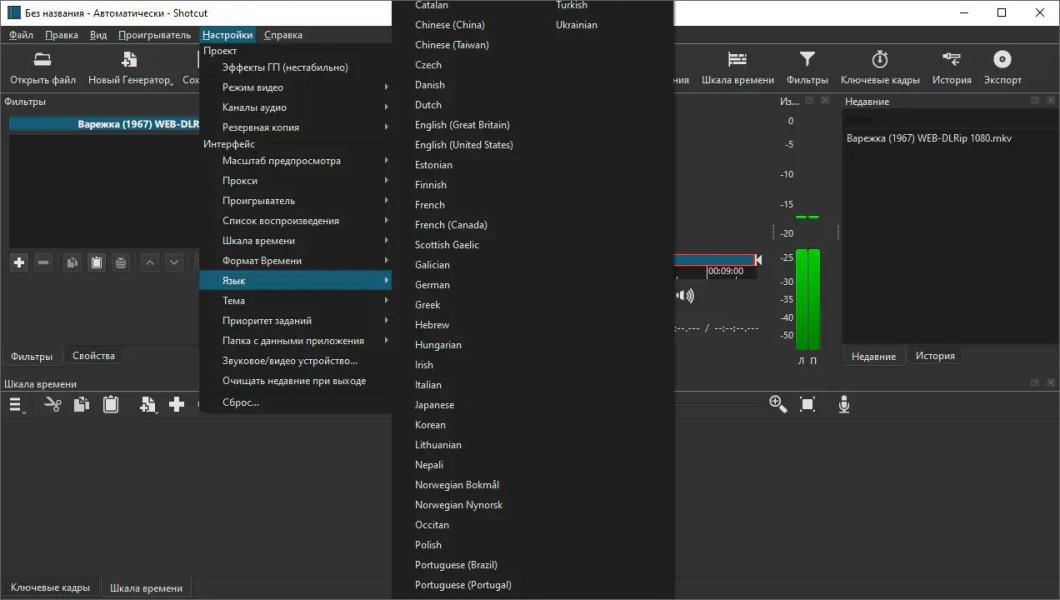This screenshot has width=1060, height=600.
Task: Click the volume speaker icon in the player
Action: [685, 295]
